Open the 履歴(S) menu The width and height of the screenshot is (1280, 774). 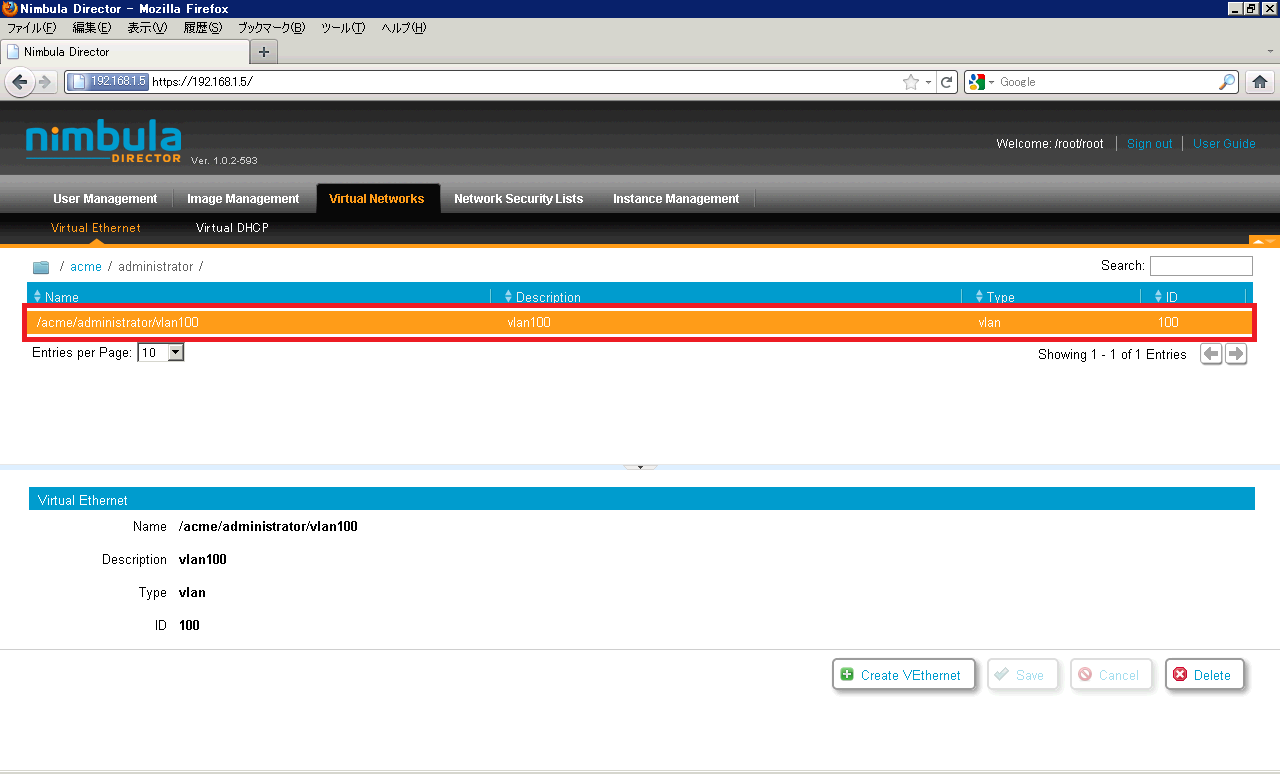[202, 28]
